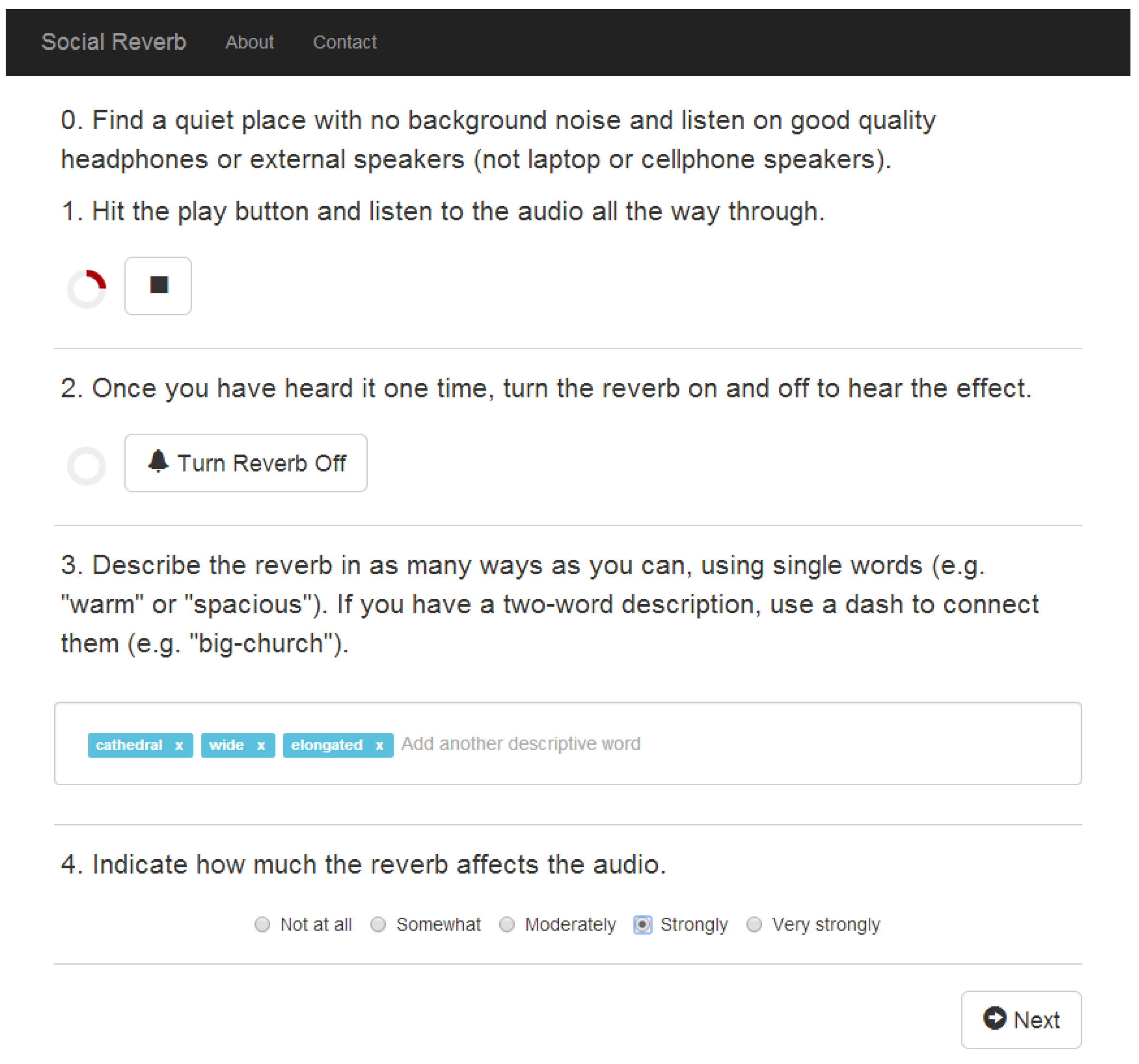Remove the 'cathedral' tag
Image resolution: width=1139 pixels, height=1064 pixels.
point(180,745)
